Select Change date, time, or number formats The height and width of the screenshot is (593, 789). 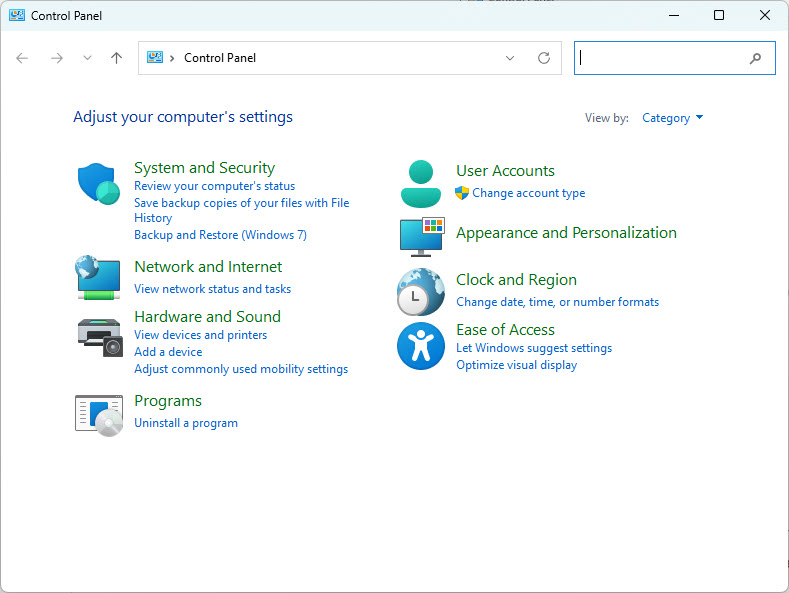coord(558,302)
